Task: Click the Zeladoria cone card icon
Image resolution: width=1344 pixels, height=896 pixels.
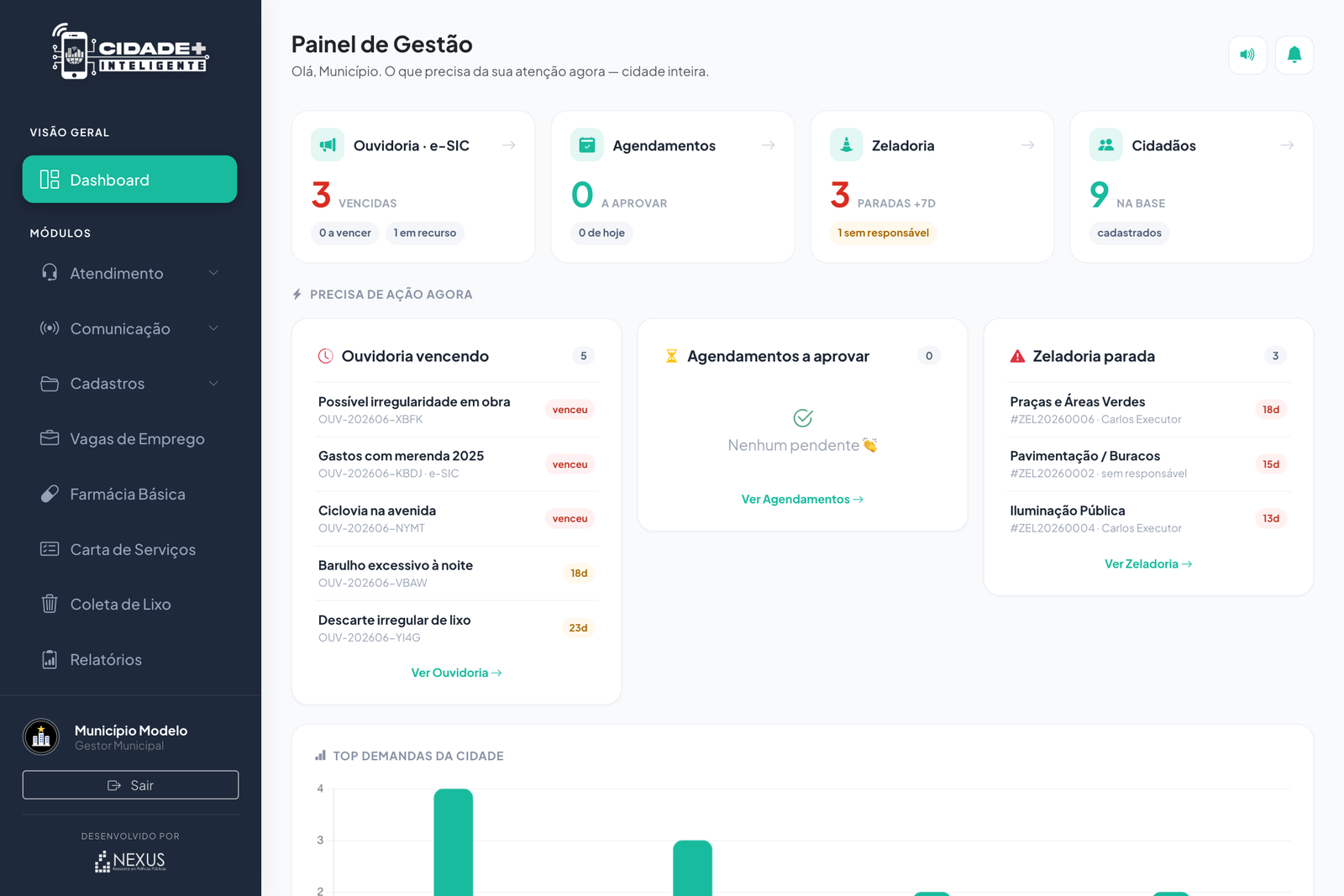Action: [x=847, y=145]
